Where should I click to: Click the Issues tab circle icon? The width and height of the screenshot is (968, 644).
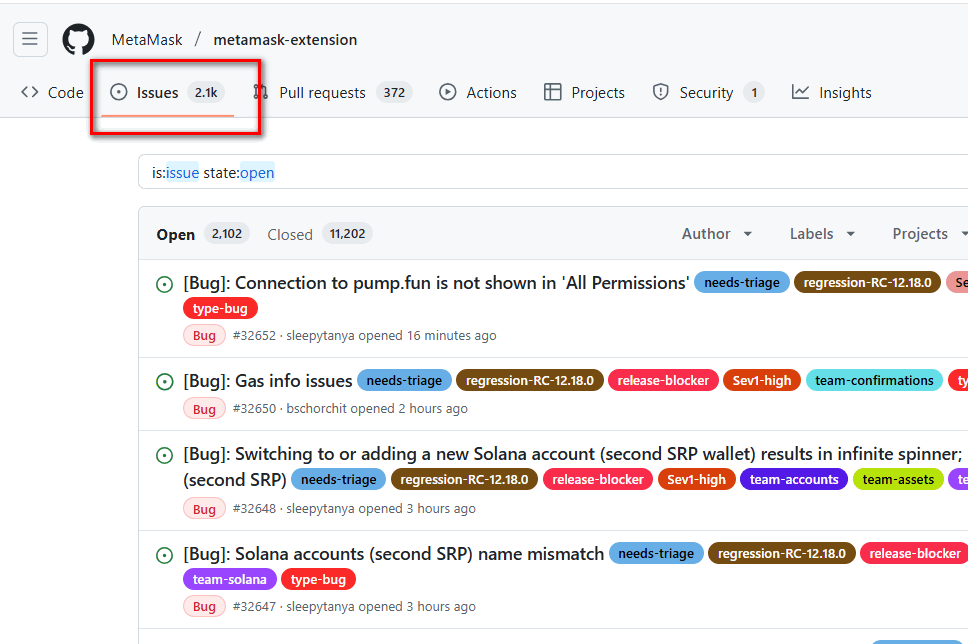coord(119,92)
